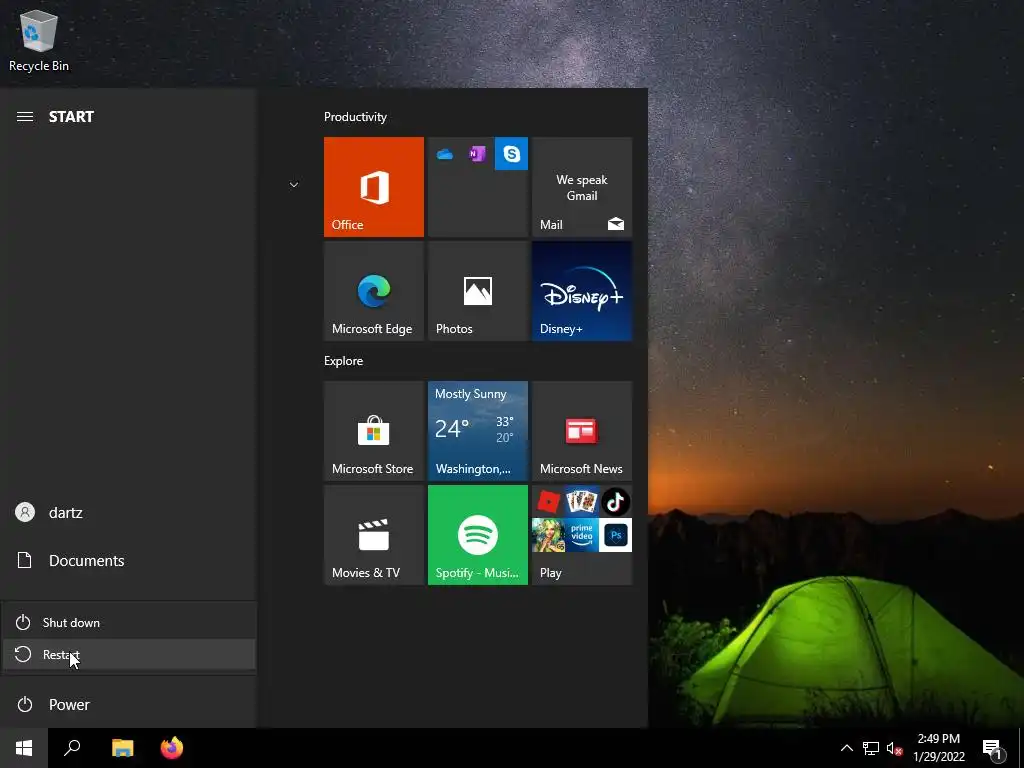Click the Windows Start button on taskbar
Image resolution: width=1024 pixels, height=768 pixels.
(x=24, y=748)
